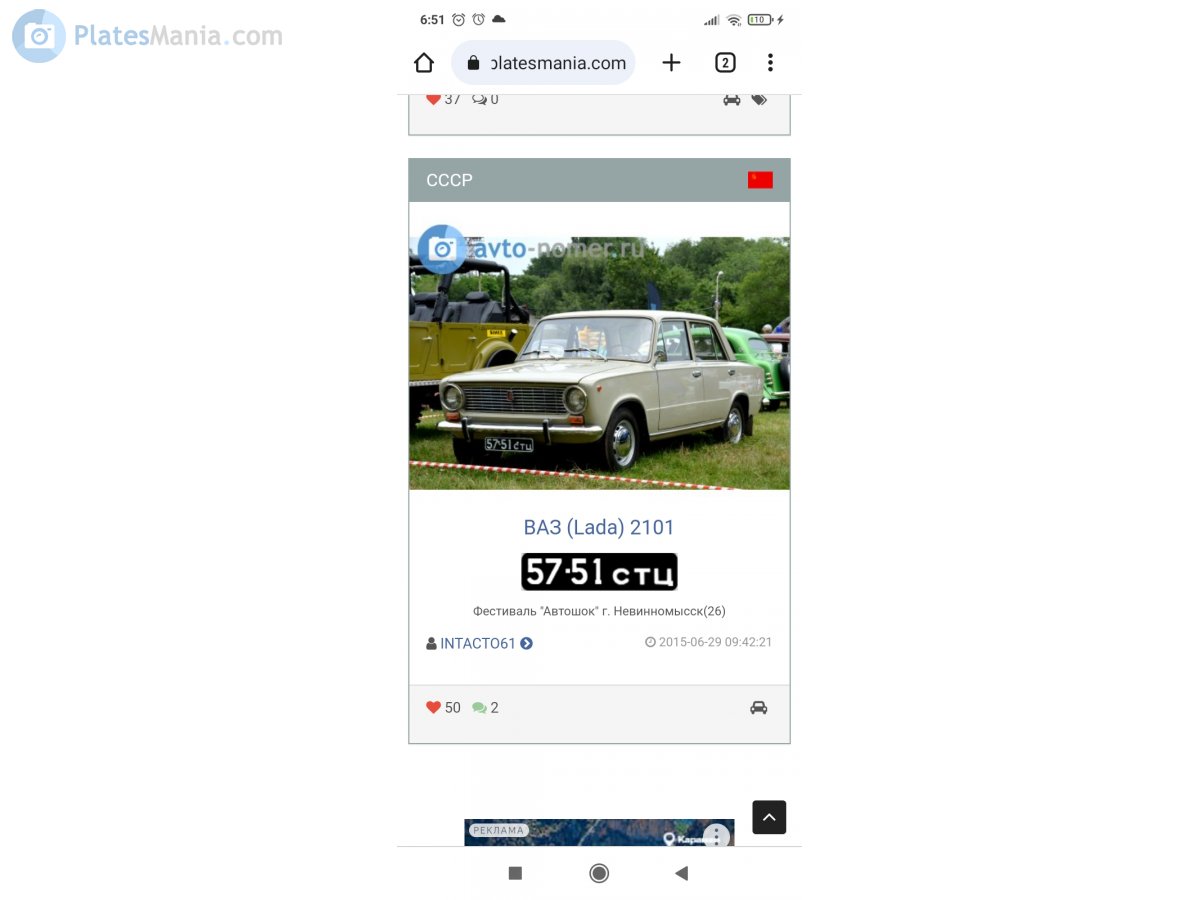Like the VAZ 2101 post with 50 hearts
1200x900 pixels.
tap(433, 707)
